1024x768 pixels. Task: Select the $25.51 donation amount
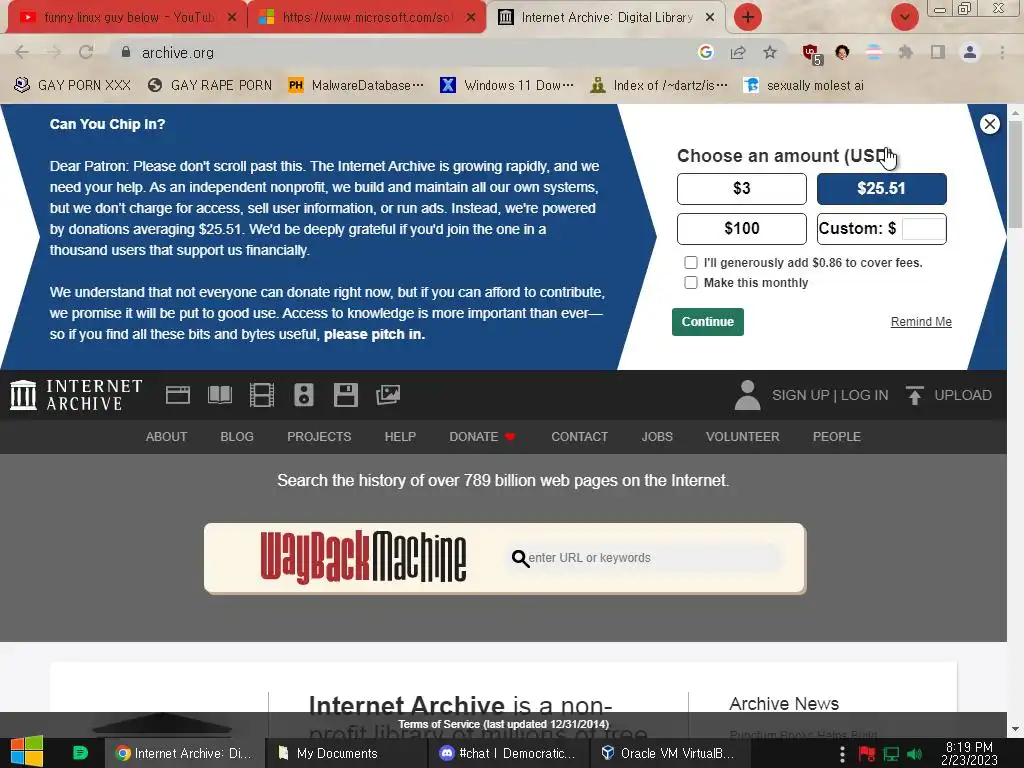[882, 189]
